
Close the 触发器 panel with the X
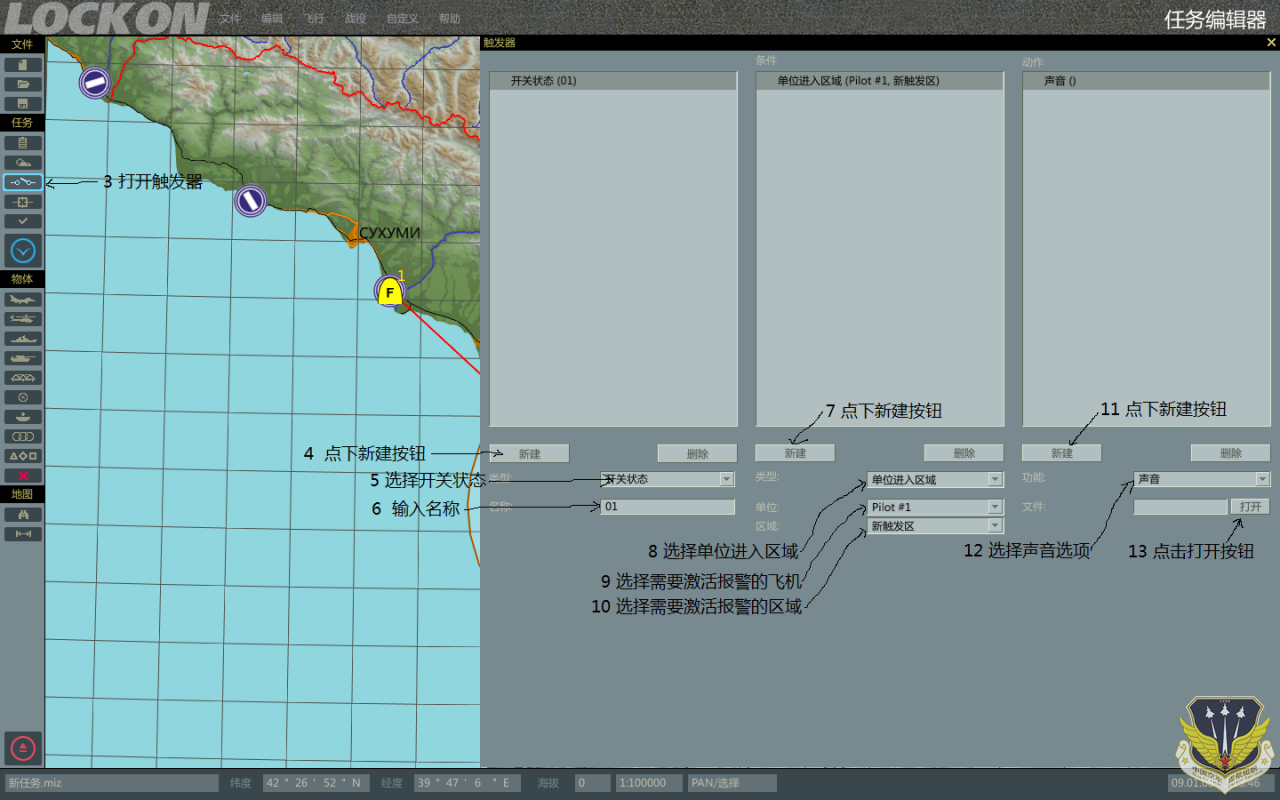click(1271, 43)
